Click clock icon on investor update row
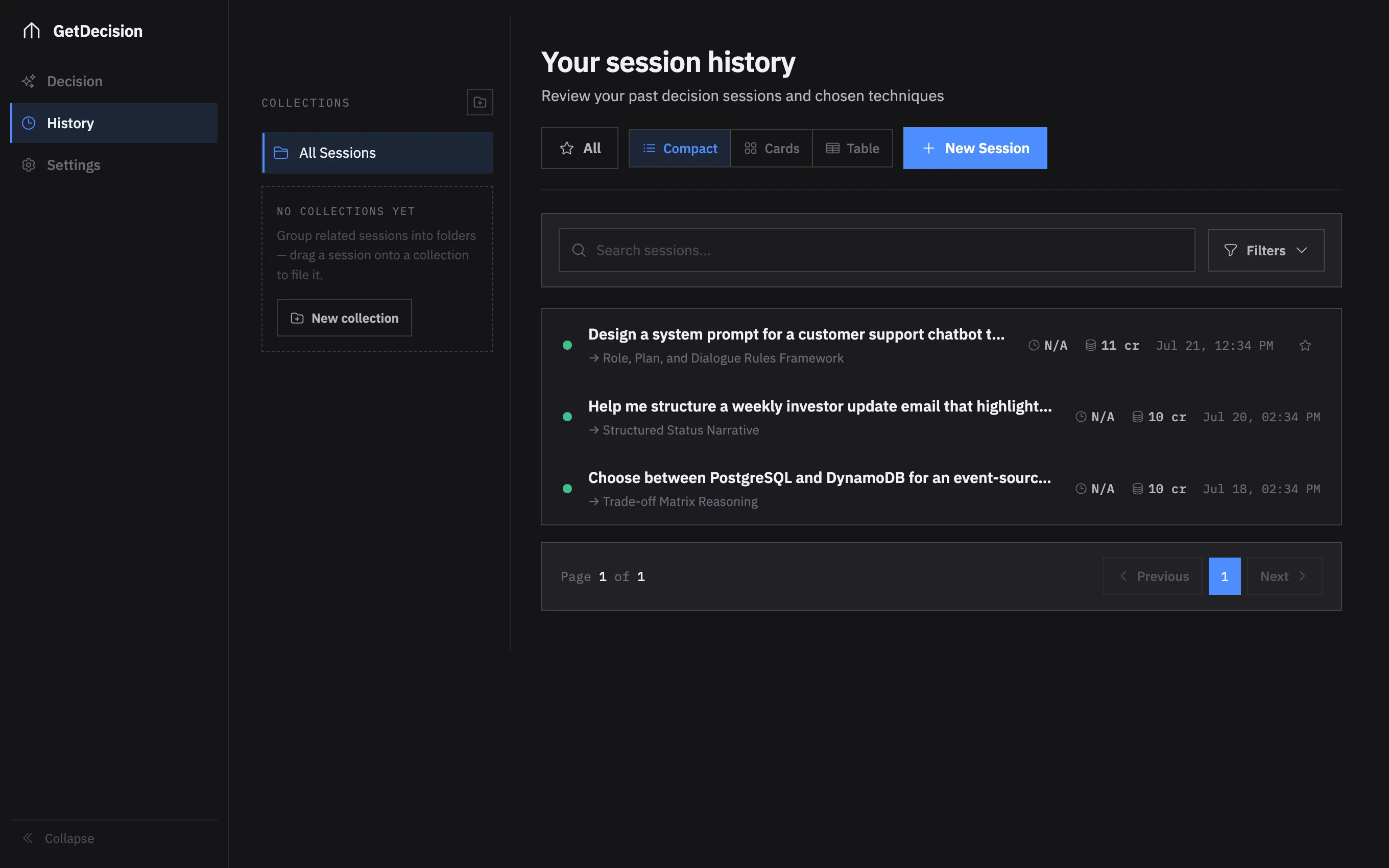 (1081, 417)
